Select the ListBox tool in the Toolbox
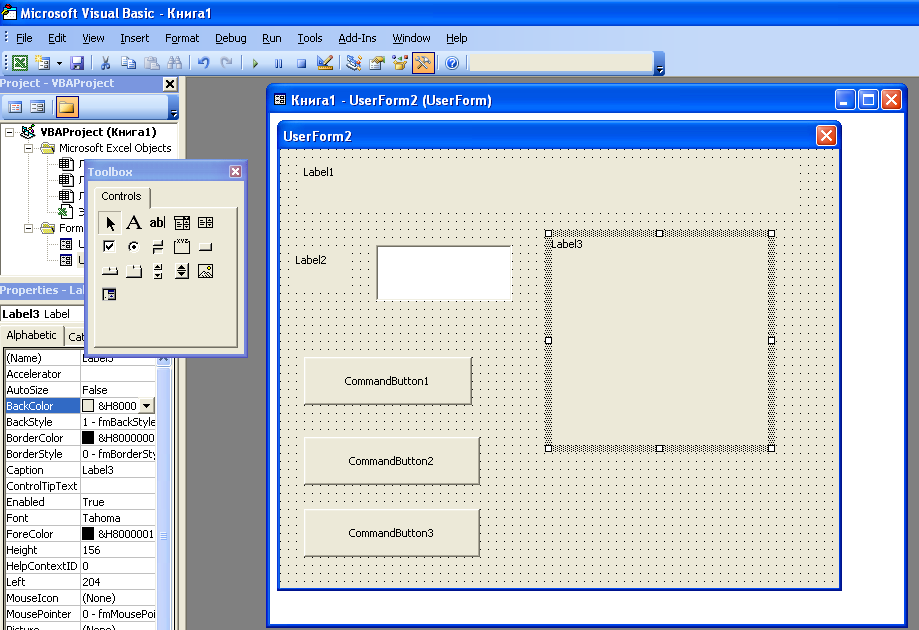Screen dimensions: 919x630 (x=206, y=223)
